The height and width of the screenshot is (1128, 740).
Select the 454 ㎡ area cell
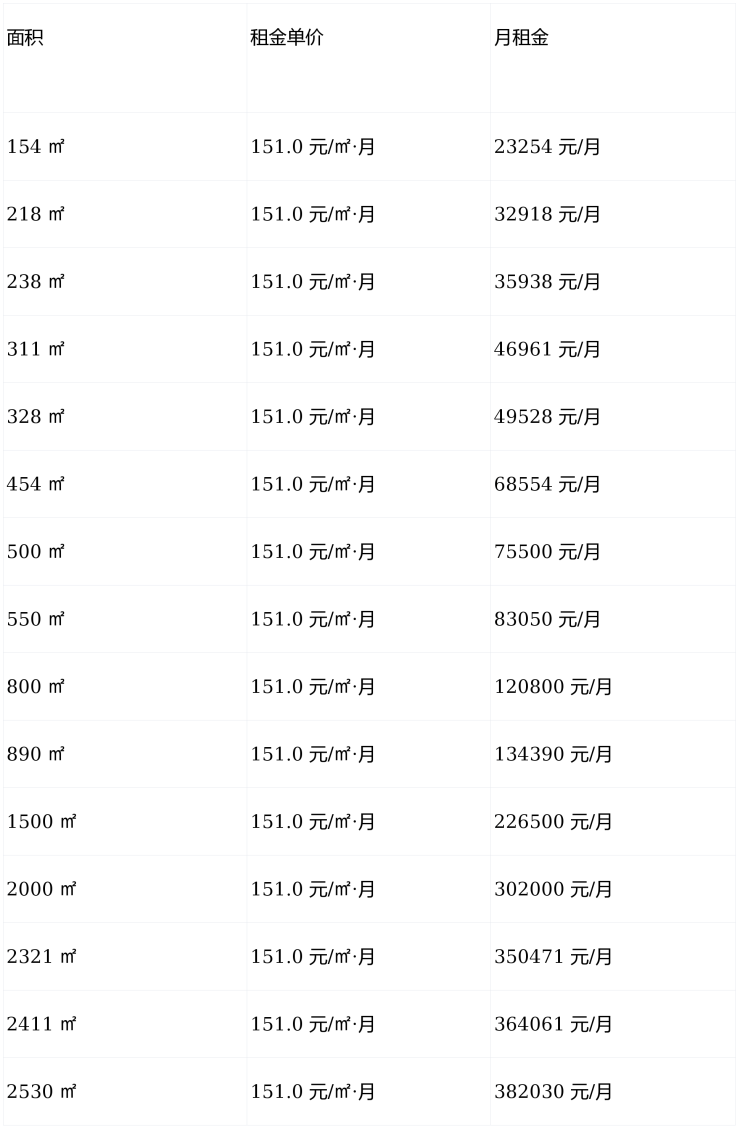36,484
